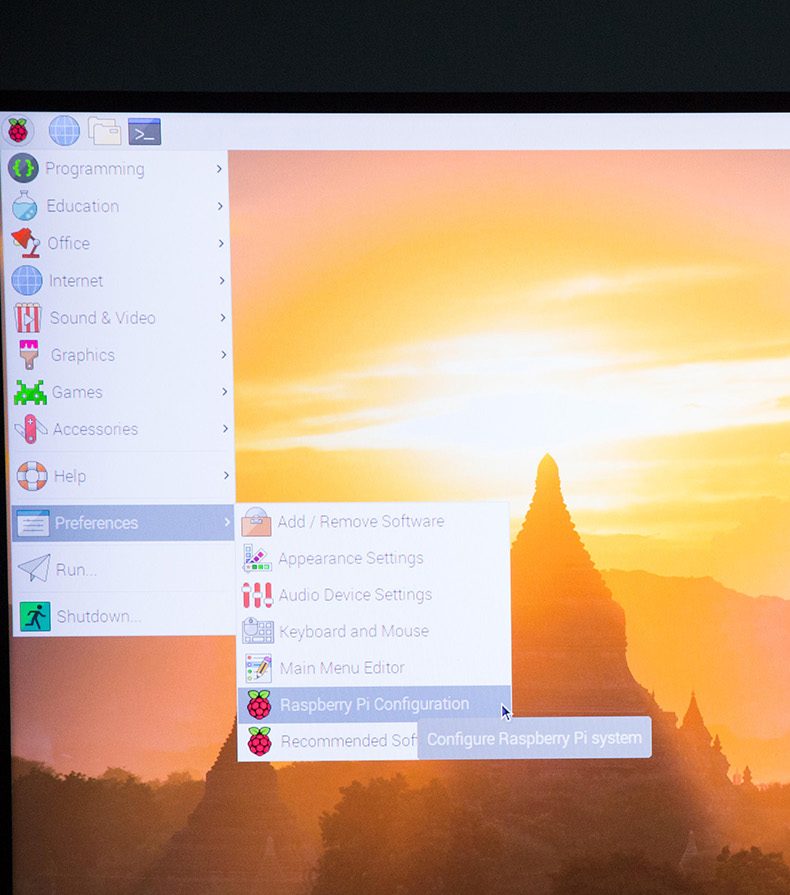The height and width of the screenshot is (895, 790).
Task: Open the Accessories menu category
Action: [122, 429]
